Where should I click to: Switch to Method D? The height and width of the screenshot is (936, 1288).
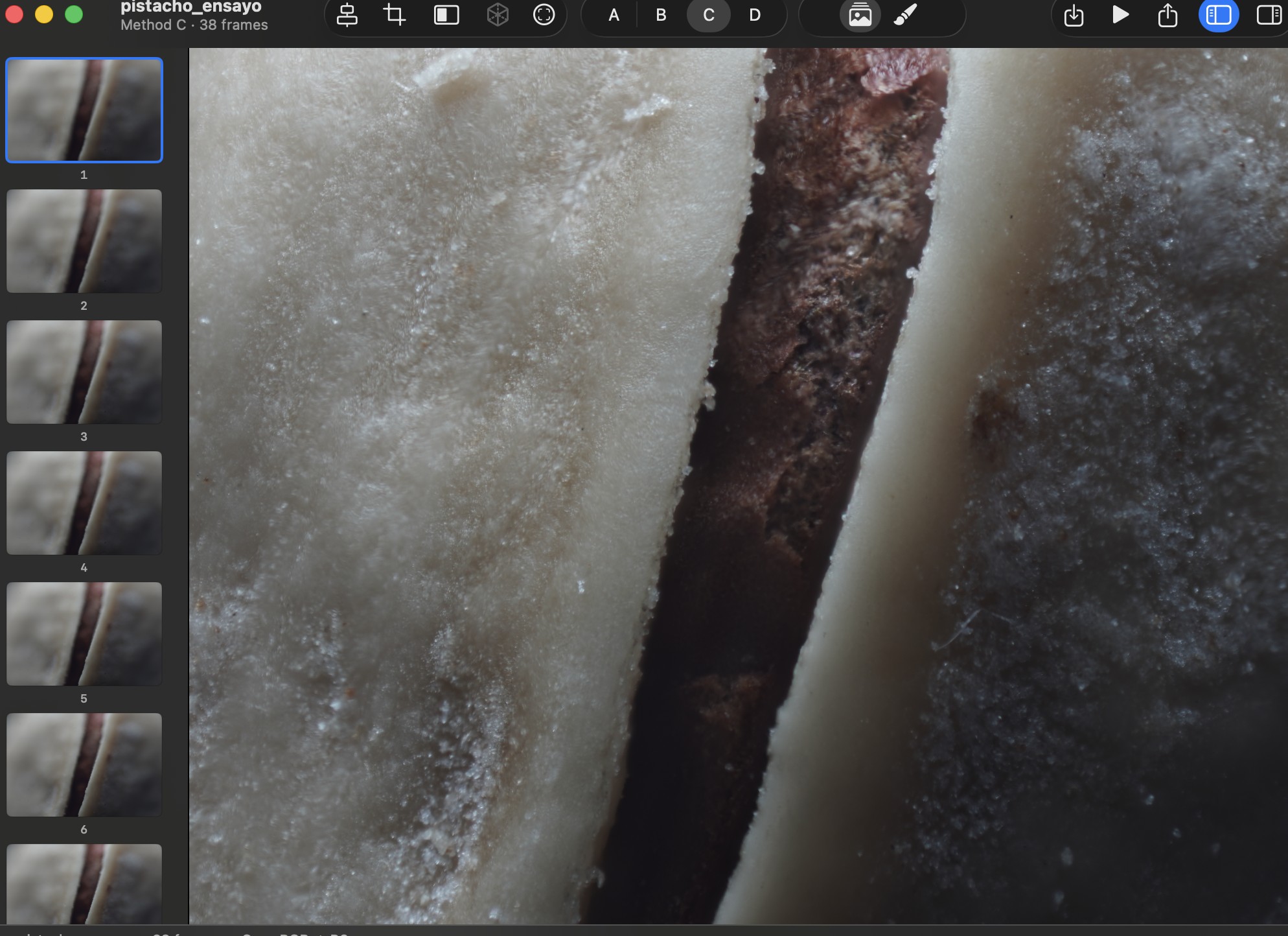click(x=755, y=15)
